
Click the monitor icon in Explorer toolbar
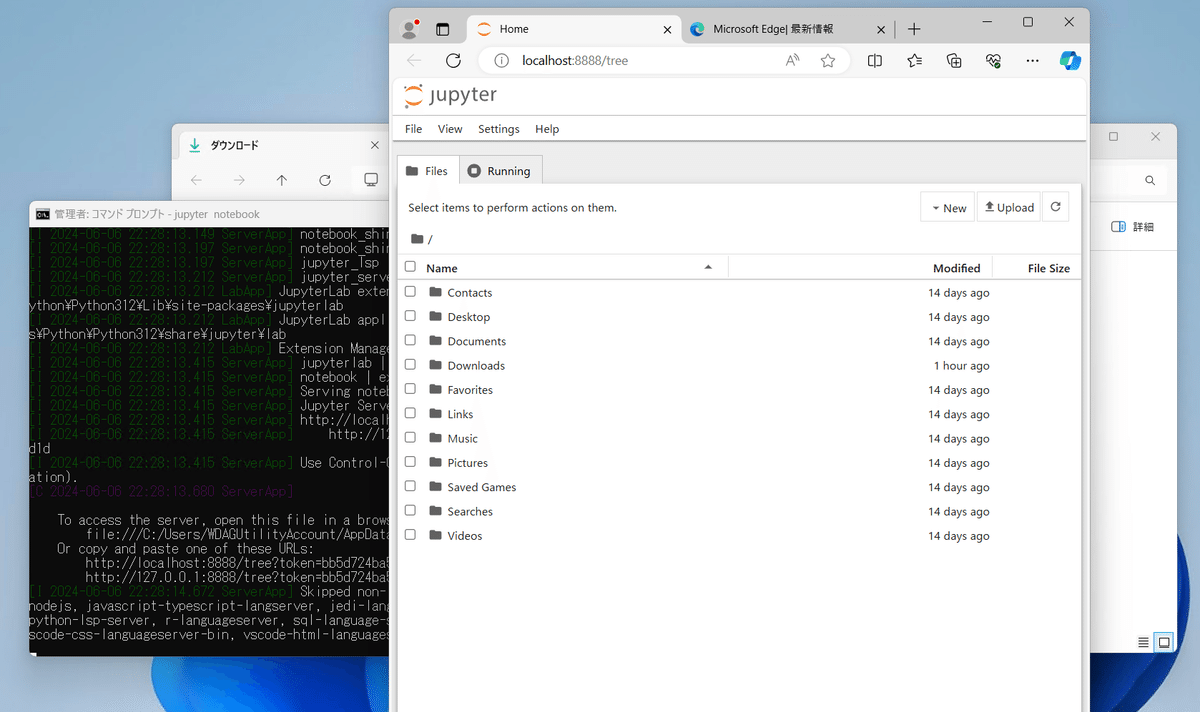(371, 180)
